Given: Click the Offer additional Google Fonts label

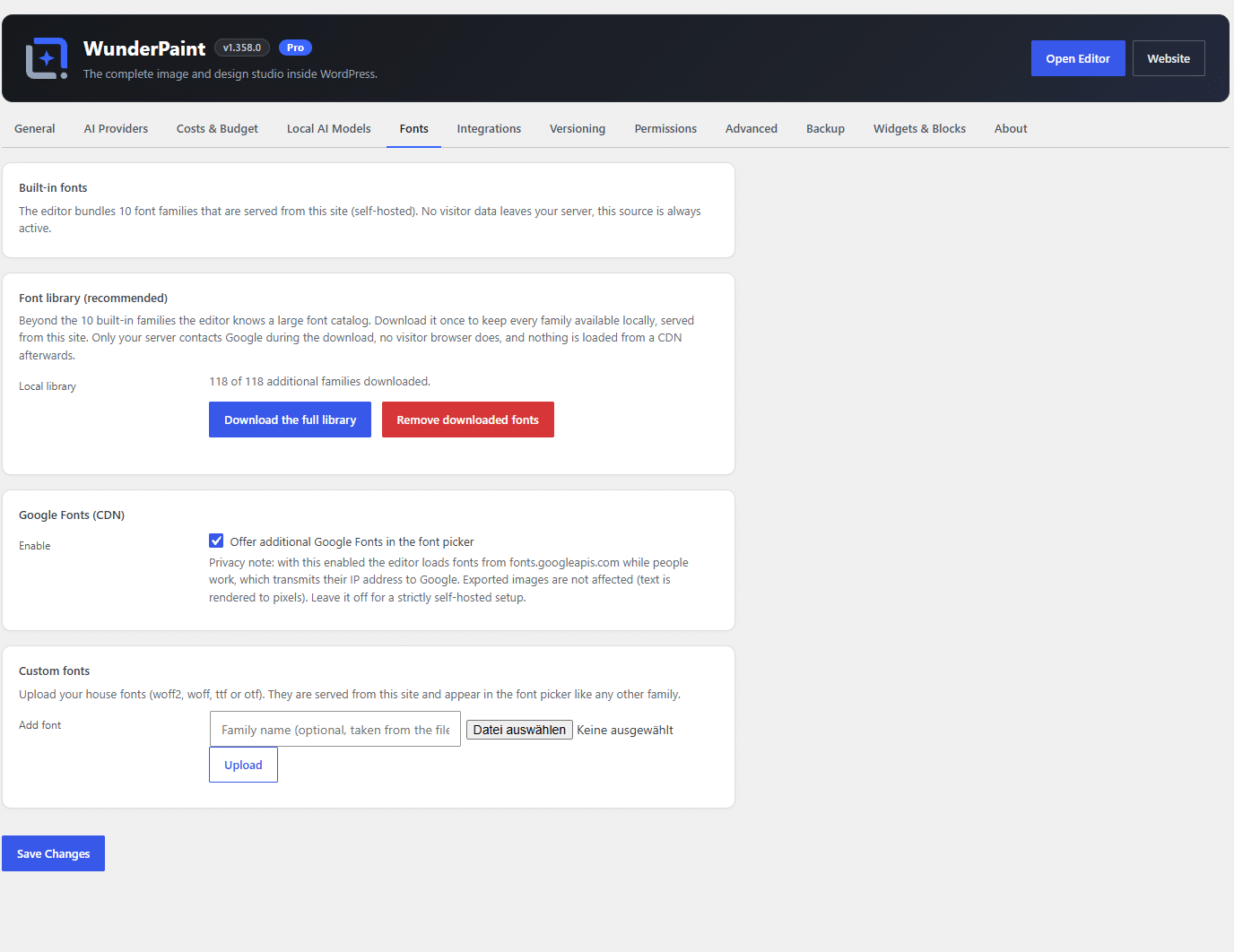Looking at the screenshot, I should [x=352, y=541].
